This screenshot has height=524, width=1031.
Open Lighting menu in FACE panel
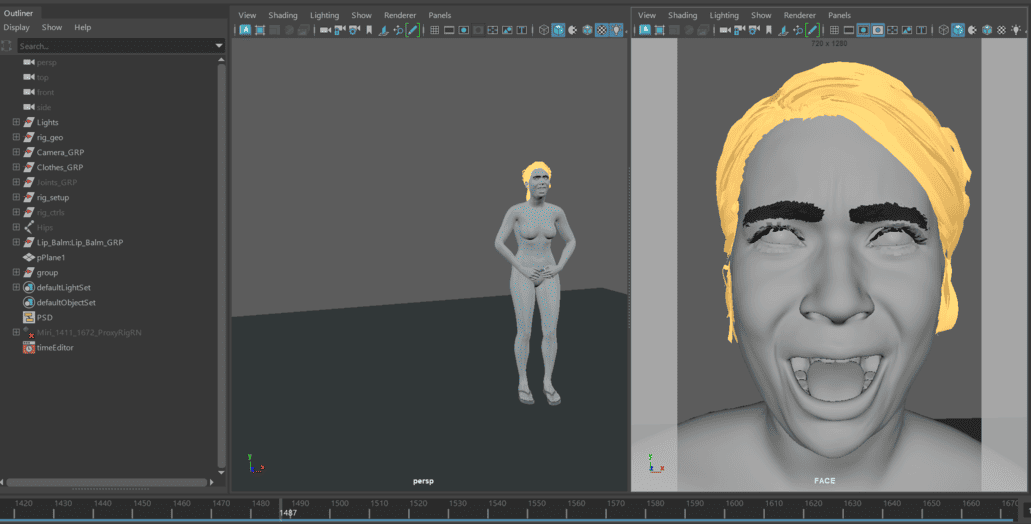[724, 15]
